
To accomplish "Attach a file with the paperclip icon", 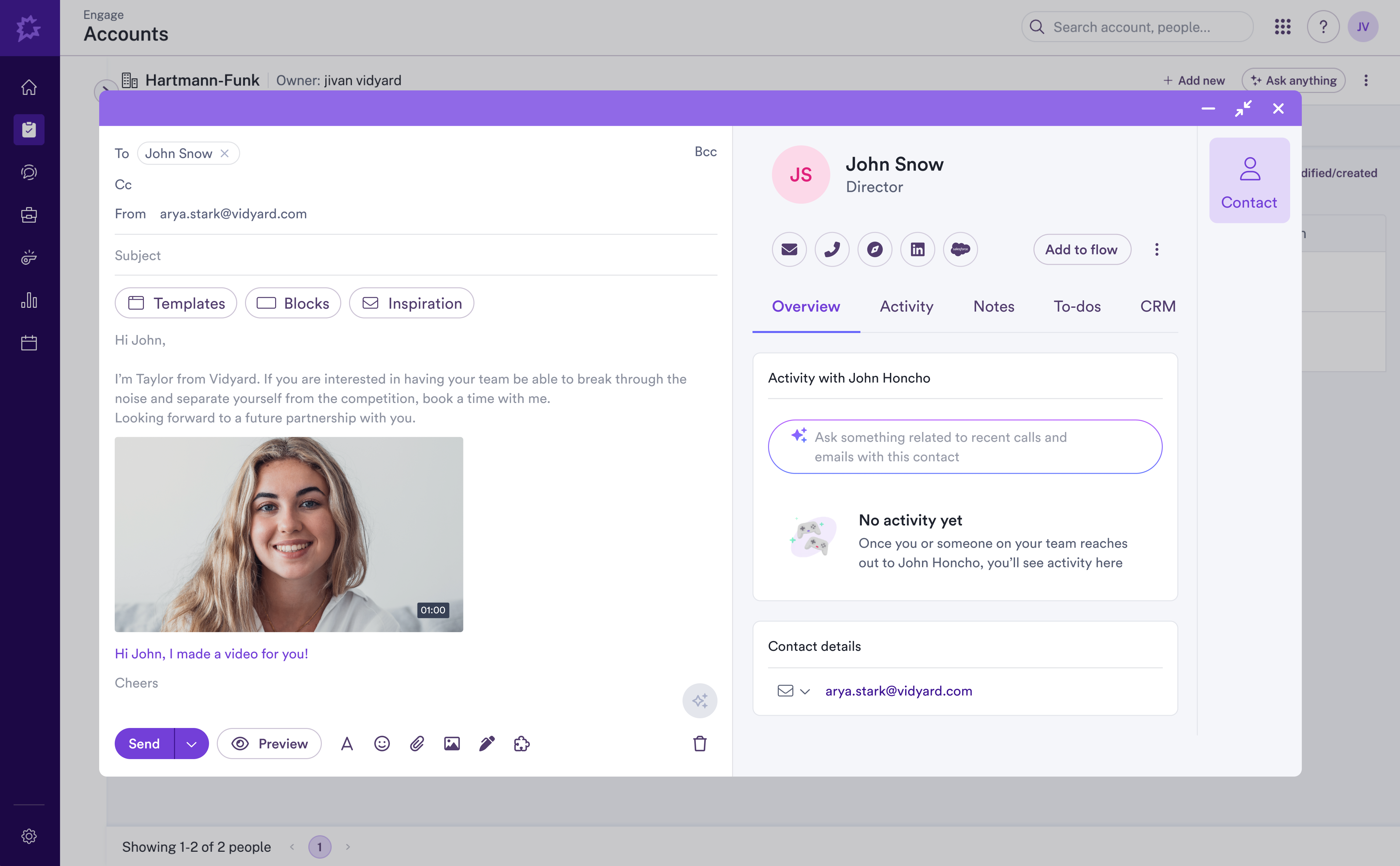I will point(417,744).
